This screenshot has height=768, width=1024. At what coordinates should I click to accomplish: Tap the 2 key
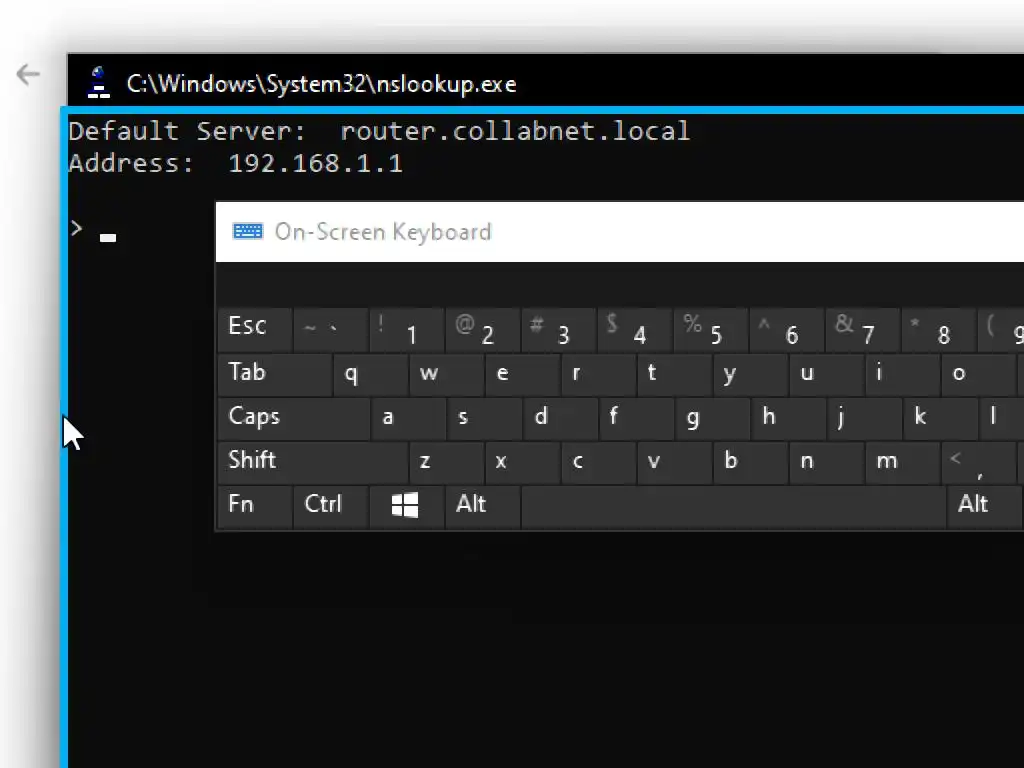[482, 329]
